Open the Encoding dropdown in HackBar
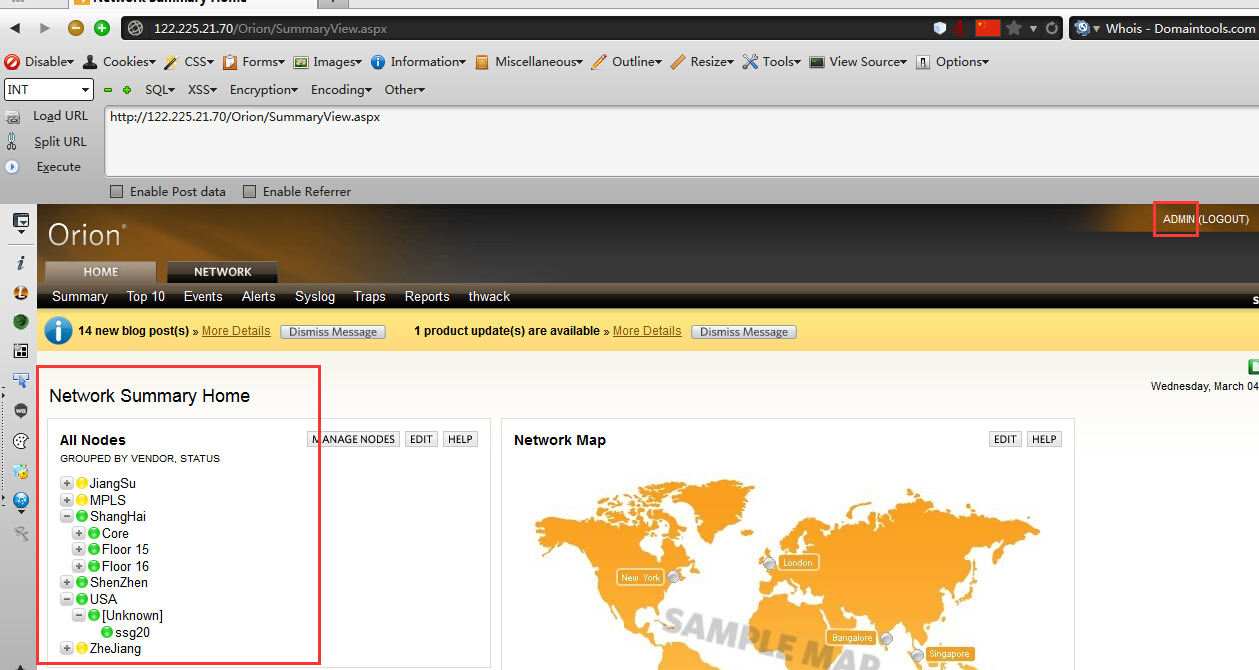1259x670 pixels. coord(342,90)
